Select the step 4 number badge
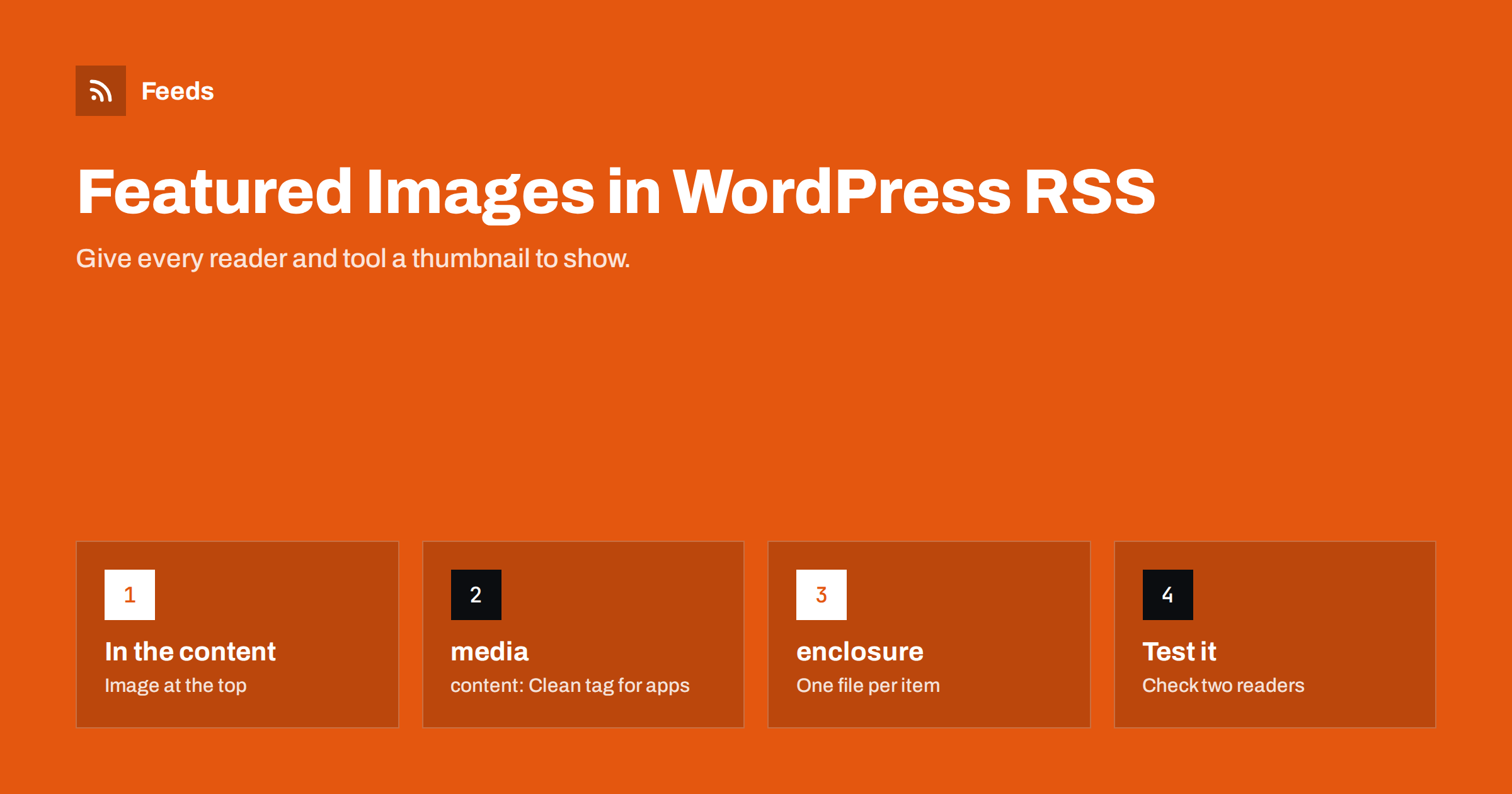Viewport: 1512px width, 794px height. [x=1168, y=595]
